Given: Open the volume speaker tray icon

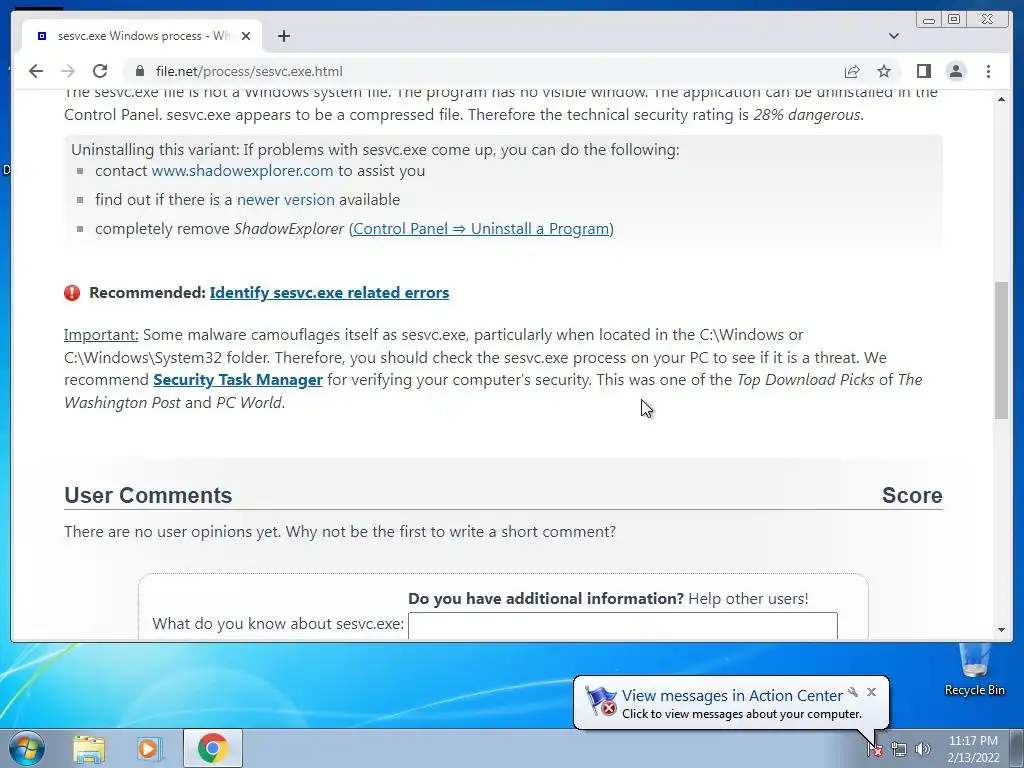Looking at the screenshot, I should [923, 749].
